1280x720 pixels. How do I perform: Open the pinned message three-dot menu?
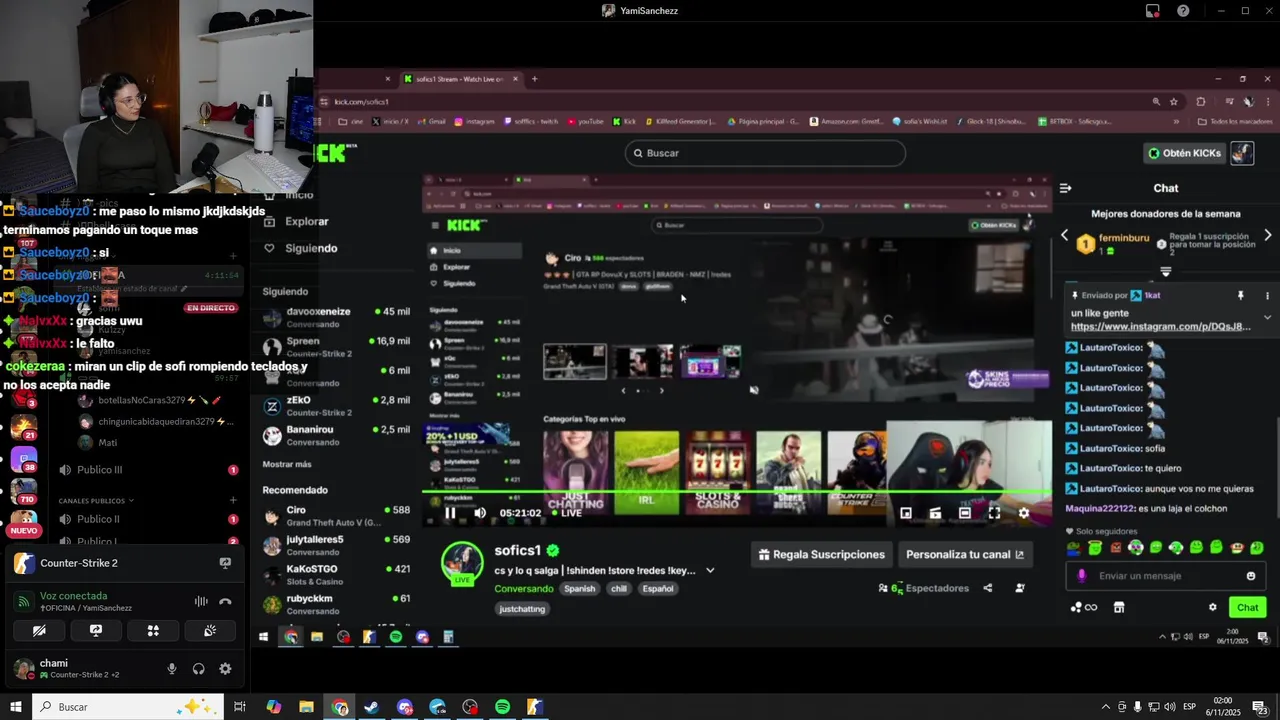pyautogui.click(x=1267, y=296)
